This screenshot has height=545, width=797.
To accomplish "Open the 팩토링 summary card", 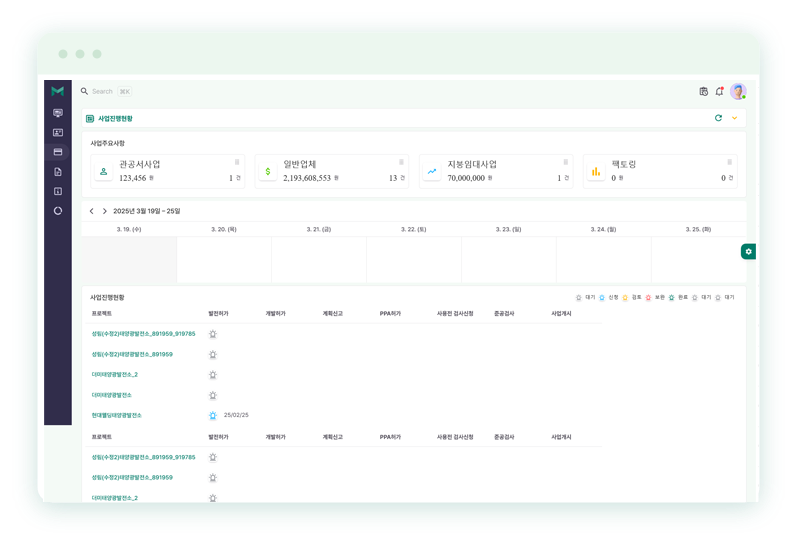I will pos(660,171).
